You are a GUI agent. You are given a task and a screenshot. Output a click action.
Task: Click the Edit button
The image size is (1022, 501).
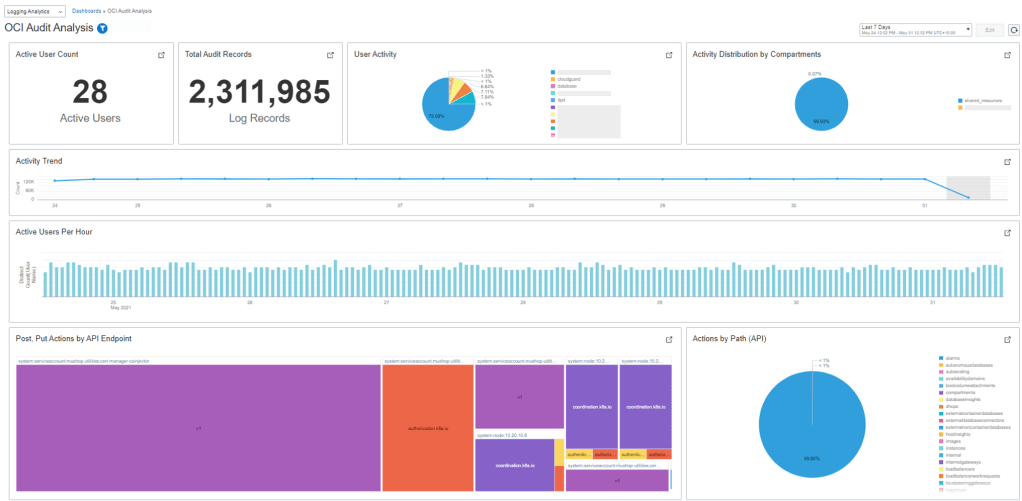coord(989,30)
